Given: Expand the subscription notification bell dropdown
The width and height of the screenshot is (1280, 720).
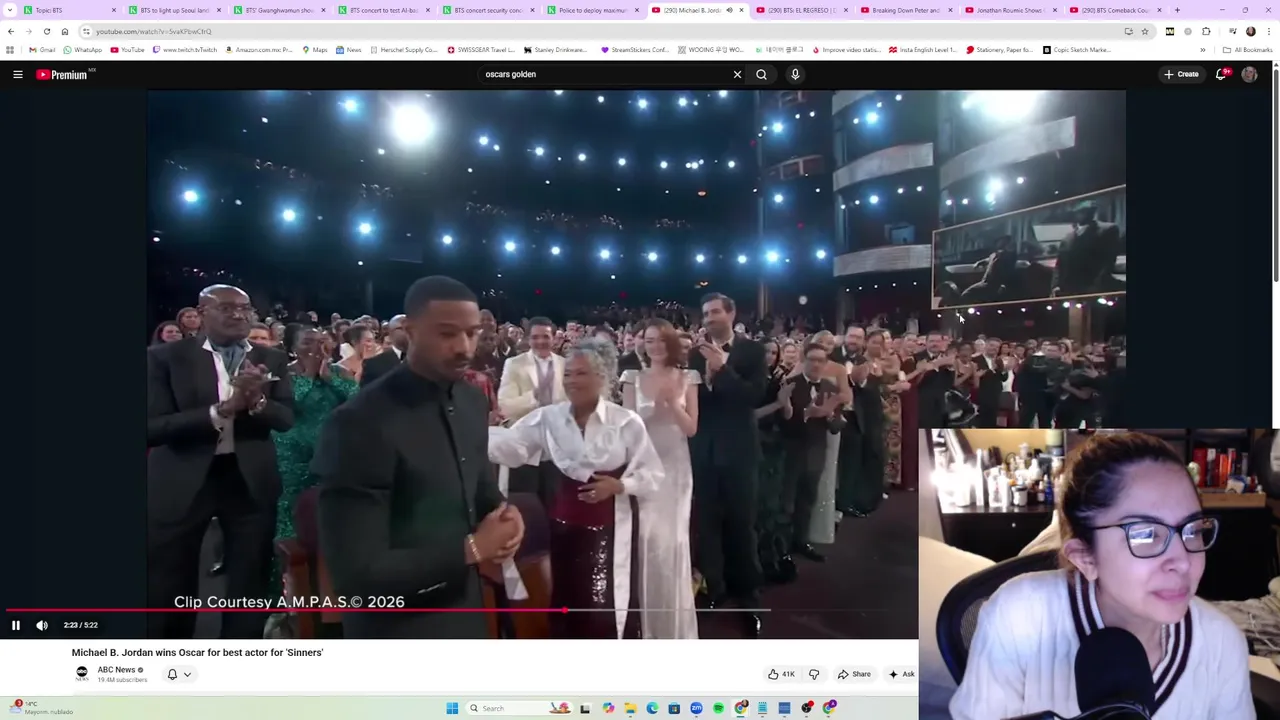Looking at the screenshot, I should (x=178, y=674).
